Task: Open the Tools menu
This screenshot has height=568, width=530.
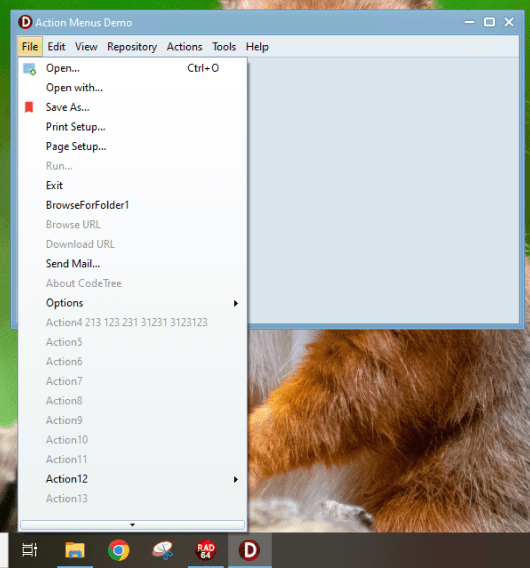Action: coord(224,46)
